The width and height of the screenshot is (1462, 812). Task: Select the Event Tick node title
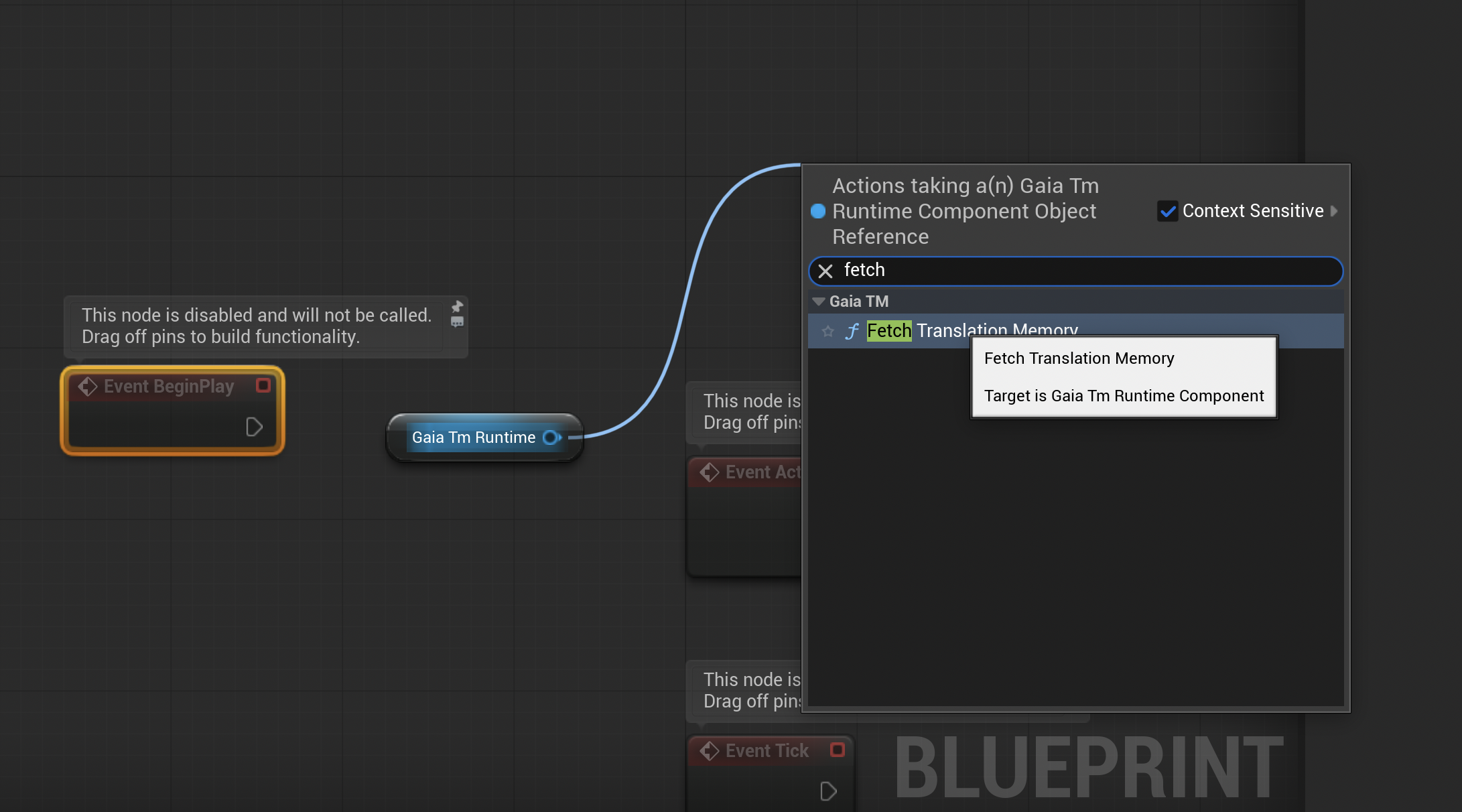767,751
